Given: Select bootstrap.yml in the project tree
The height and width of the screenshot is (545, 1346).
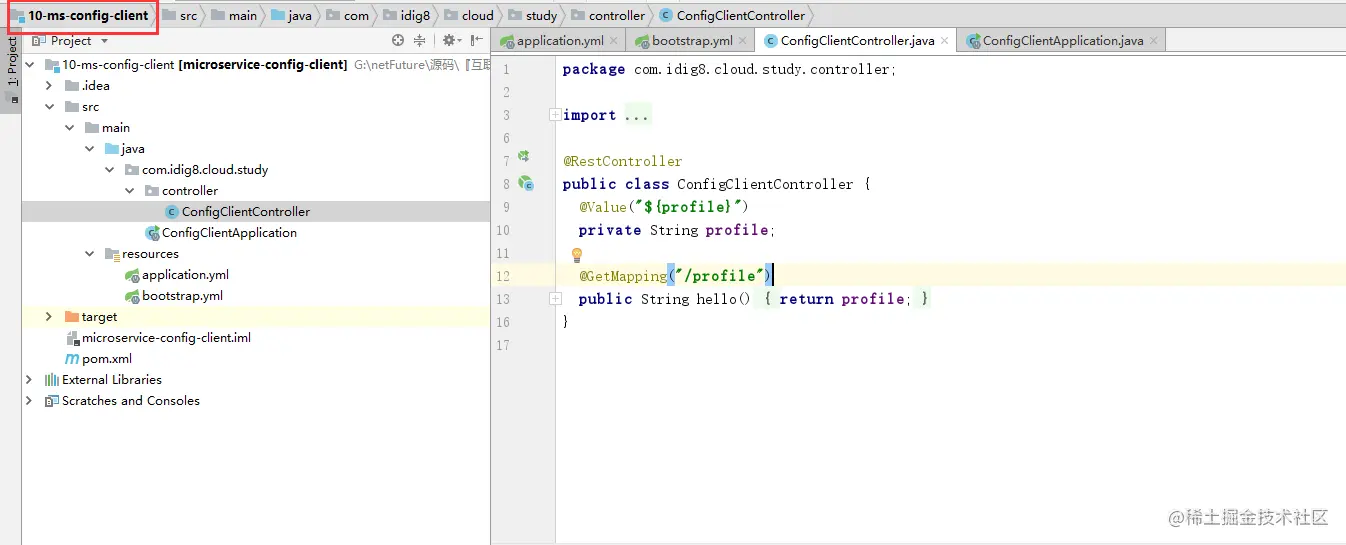Looking at the screenshot, I should tap(173, 296).
